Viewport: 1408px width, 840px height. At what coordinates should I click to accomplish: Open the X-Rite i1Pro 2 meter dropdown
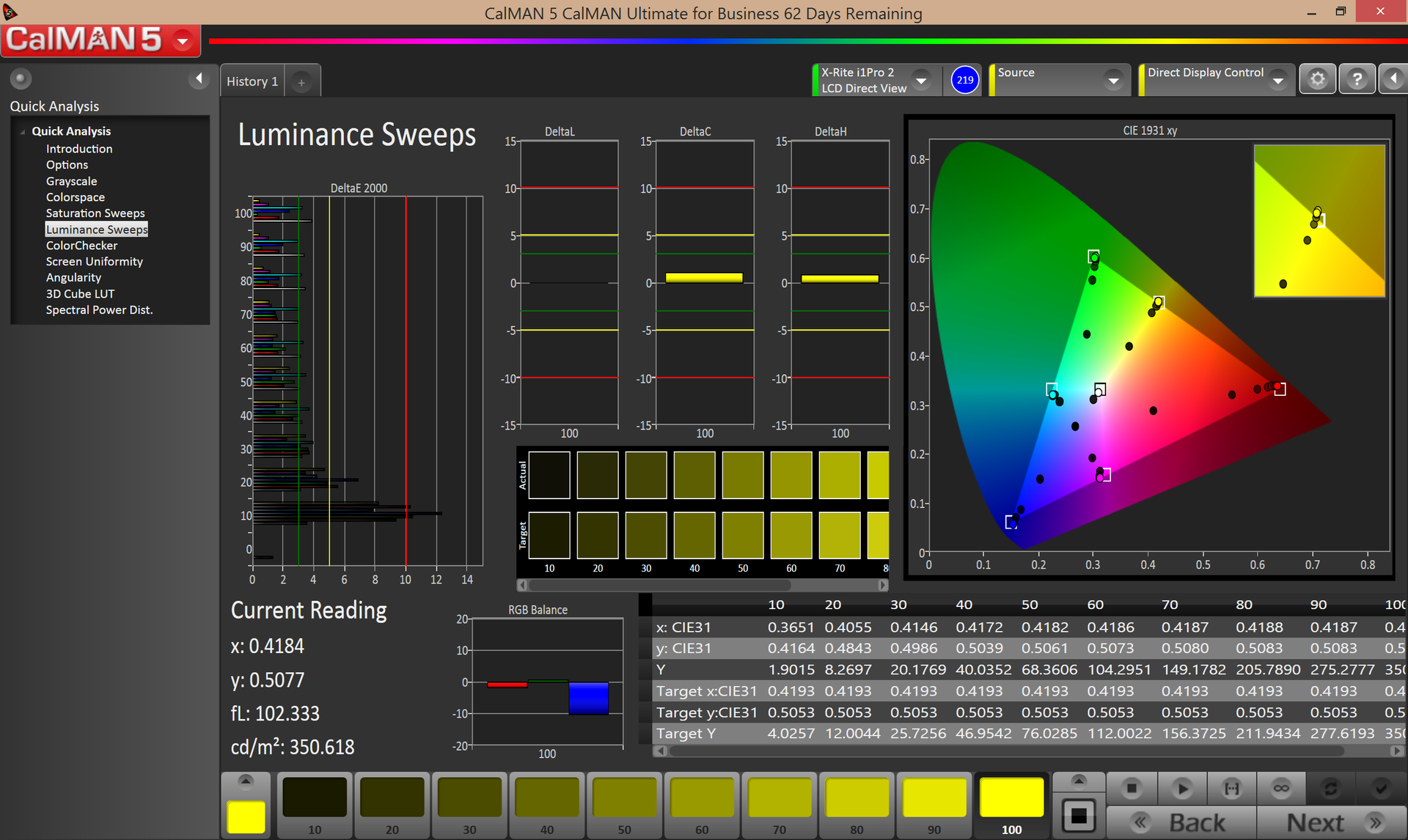(x=922, y=80)
